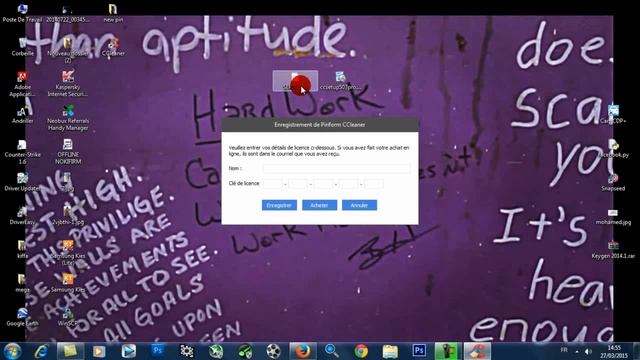Click the Enregistrer button in the dialog
This screenshot has height=360, width=640.
tap(279, 205)
